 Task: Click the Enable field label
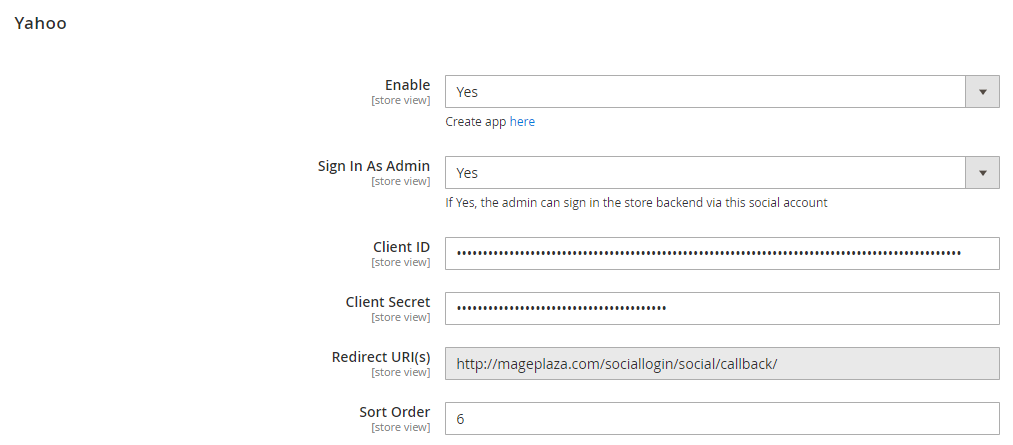click(x=407, y=85)
